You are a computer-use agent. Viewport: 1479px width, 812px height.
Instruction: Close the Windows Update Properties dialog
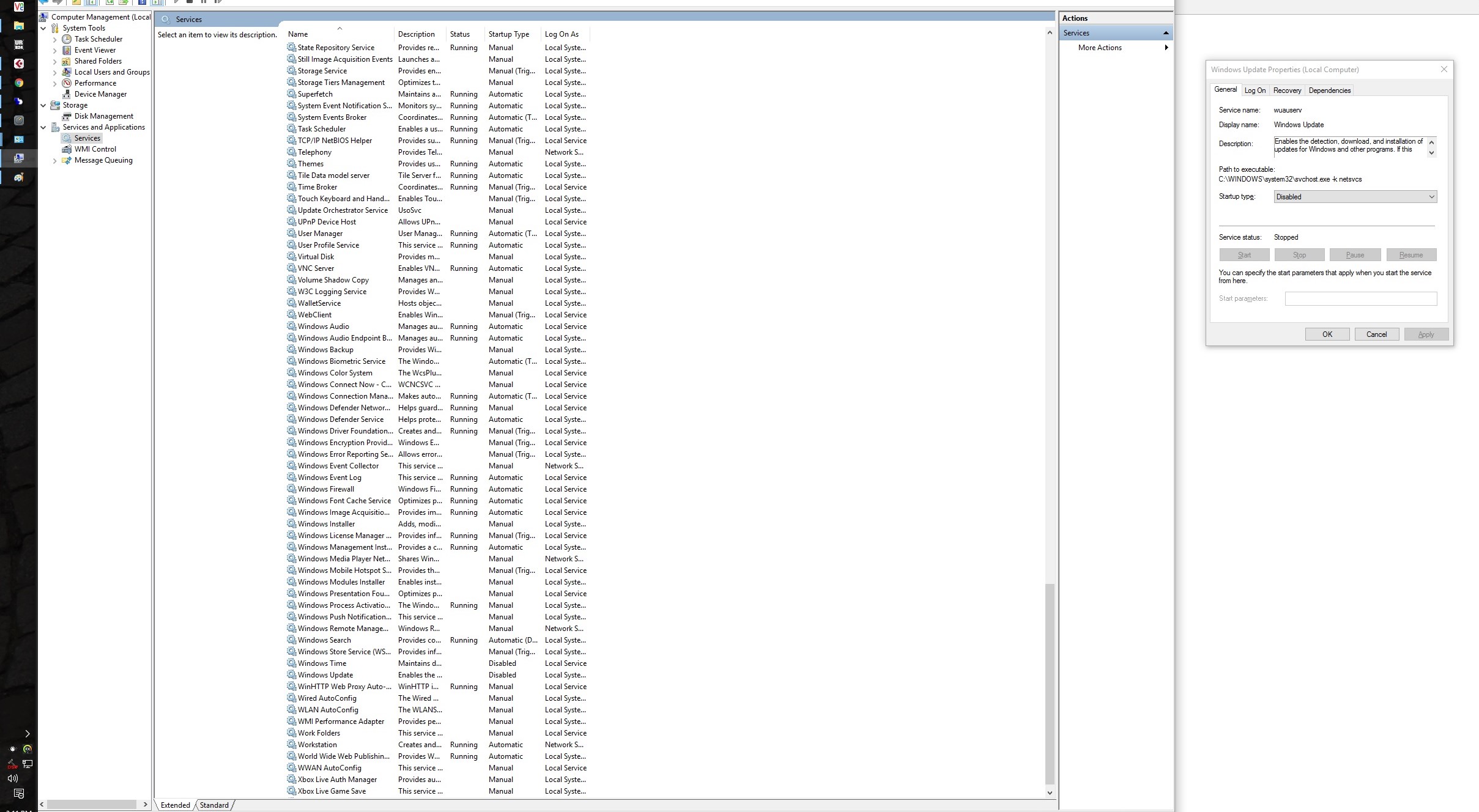click(x=1444, y=70)
